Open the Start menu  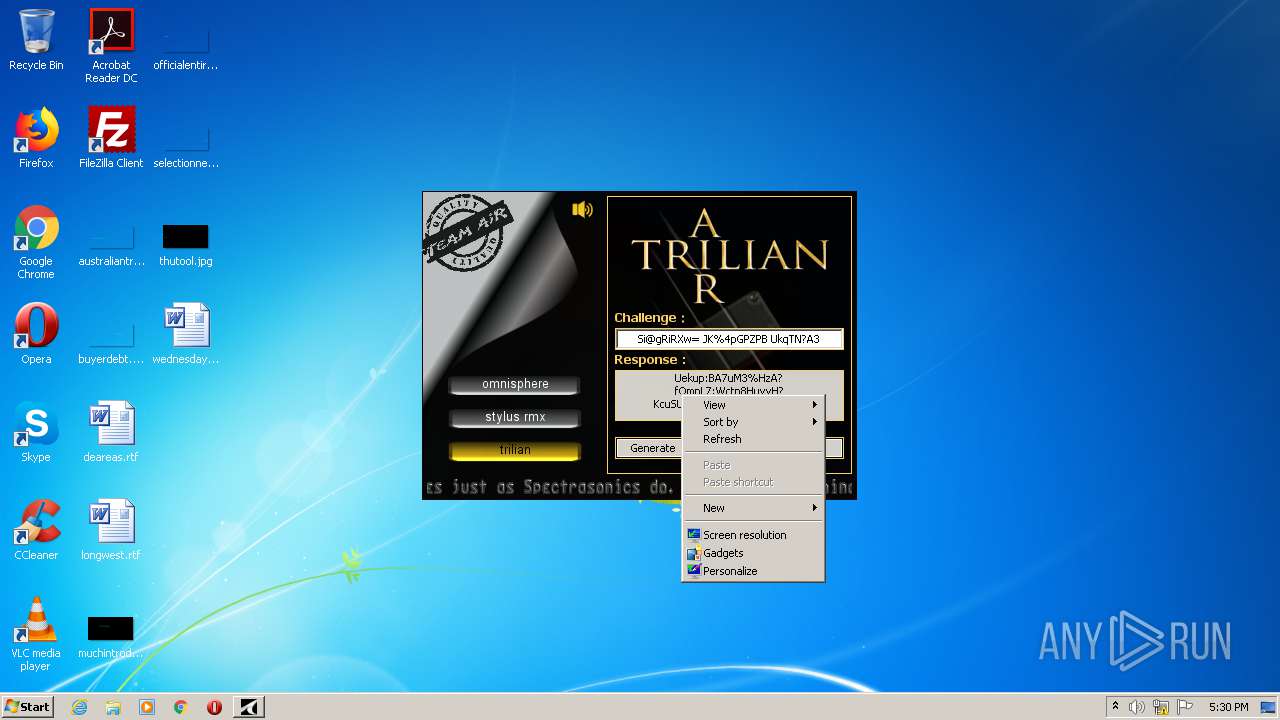pyautogui.click(x=28, y=707)
